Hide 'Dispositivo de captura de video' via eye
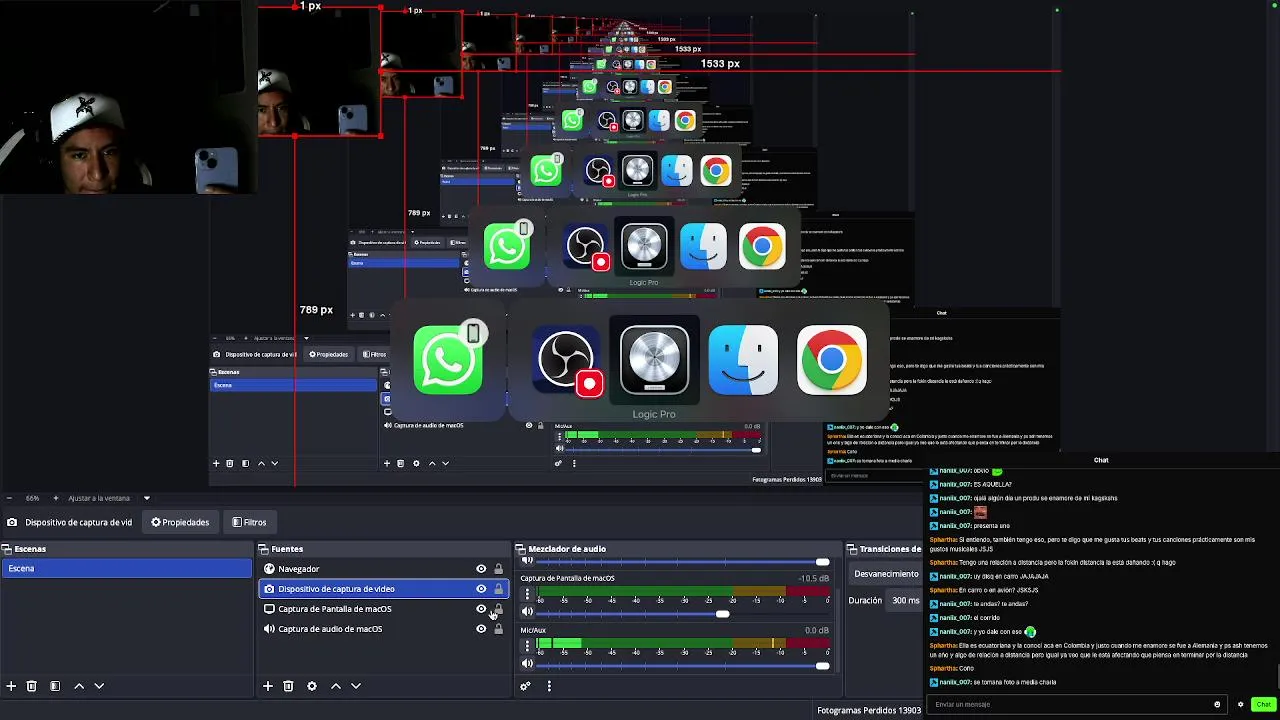Viewport: 1280px width, 720px height. click(x=481, y=589)
